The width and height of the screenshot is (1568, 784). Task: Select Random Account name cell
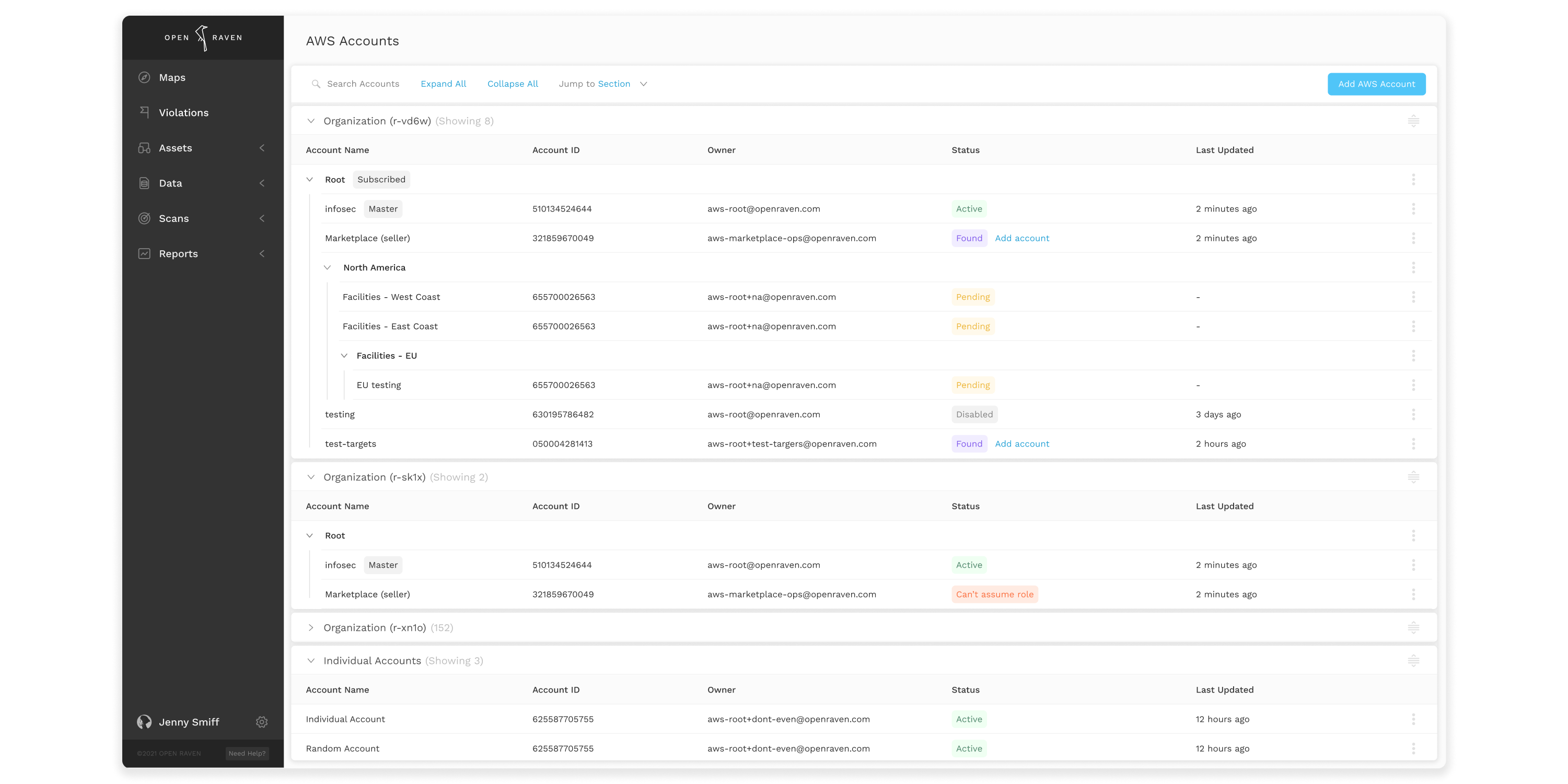click(342, 748)
